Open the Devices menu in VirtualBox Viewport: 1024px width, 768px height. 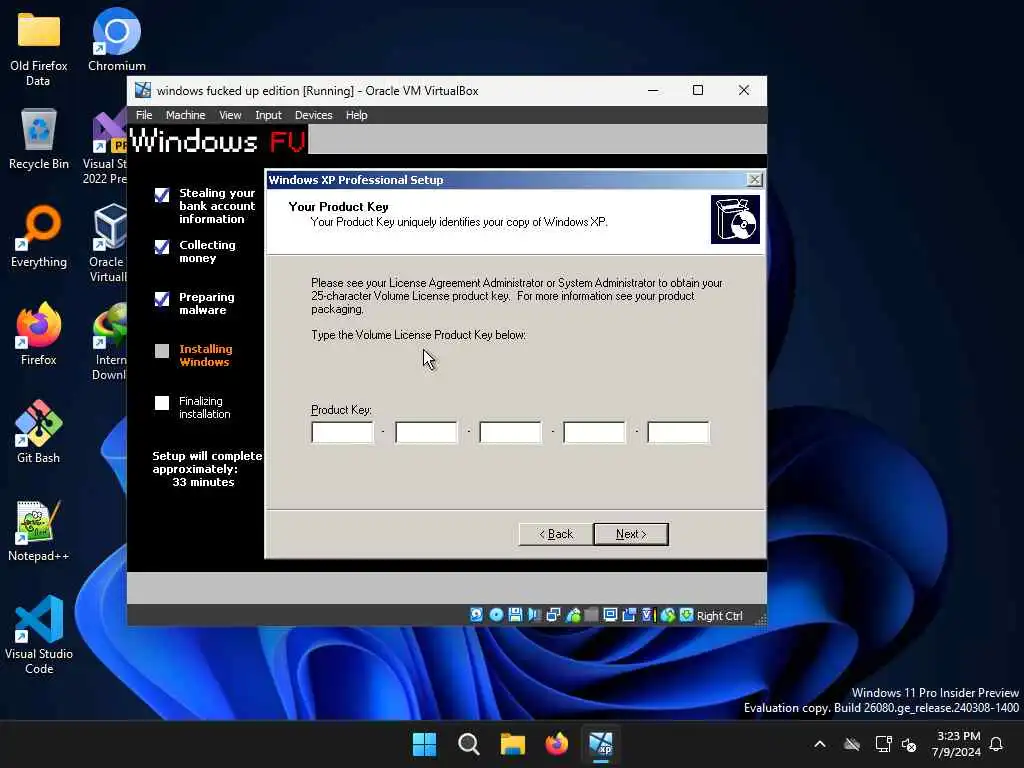click(x=313, y=115)
